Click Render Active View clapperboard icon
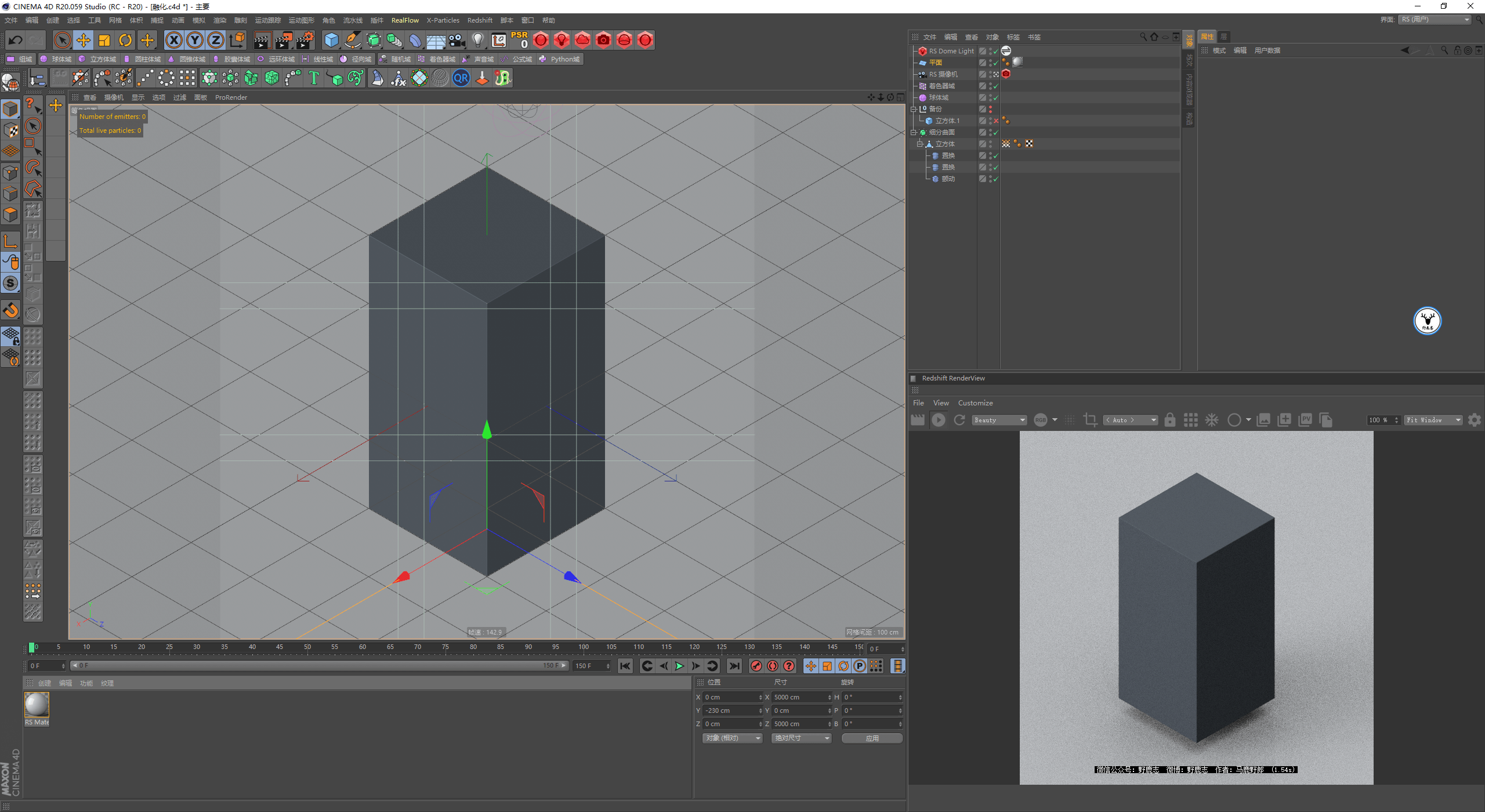1485x812 pixels. 262,40
